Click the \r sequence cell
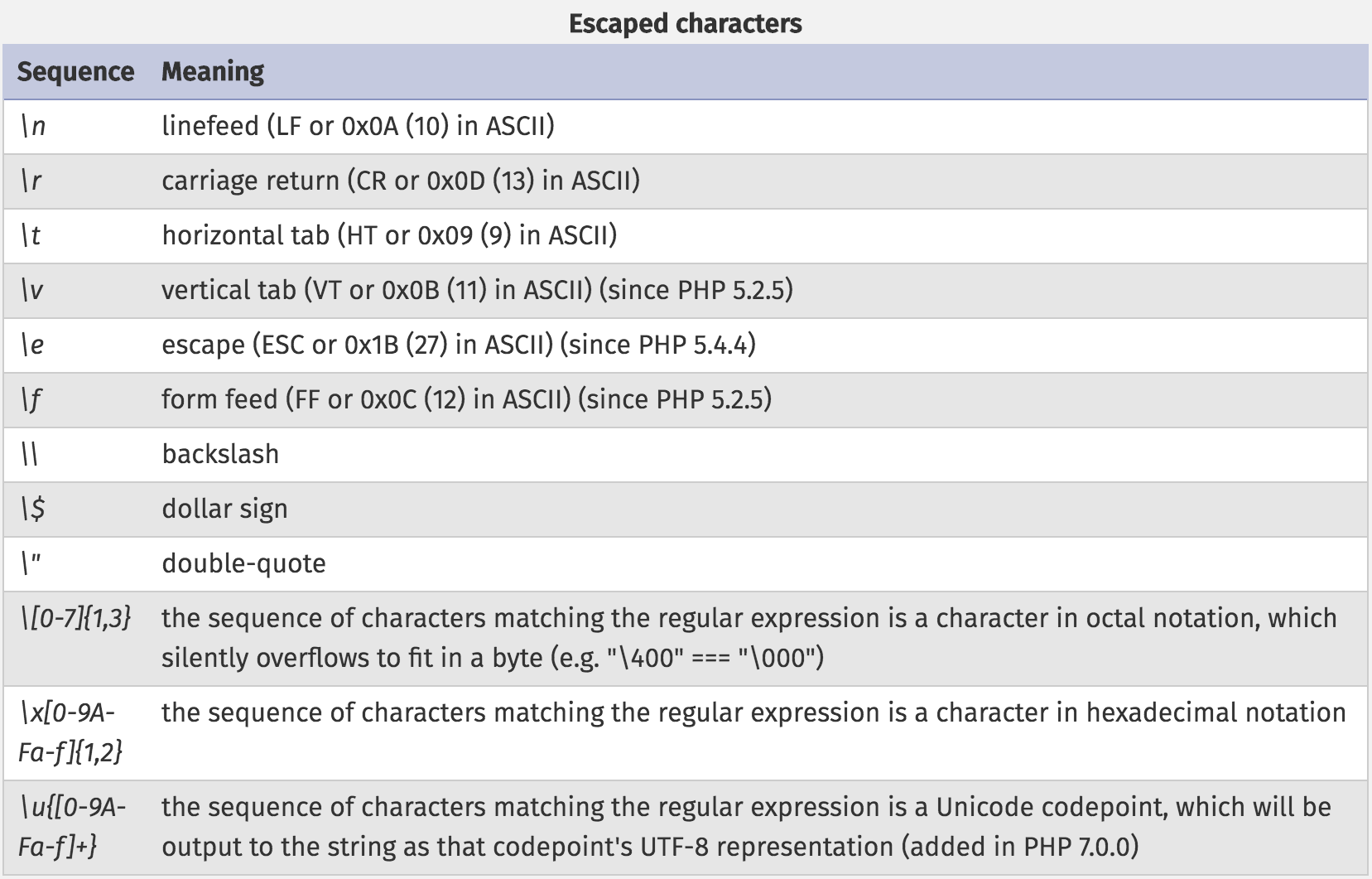 [31, 181]
